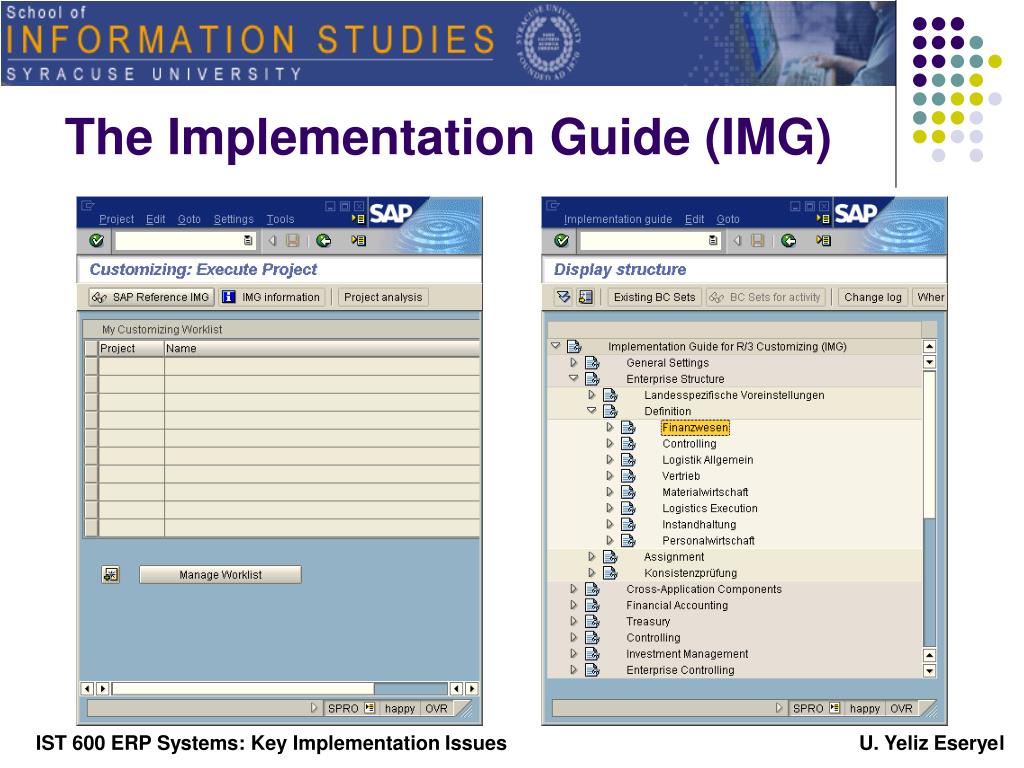
Task: Click horizontal scrollbar in Execute Project window
Action: pos(281,688)
